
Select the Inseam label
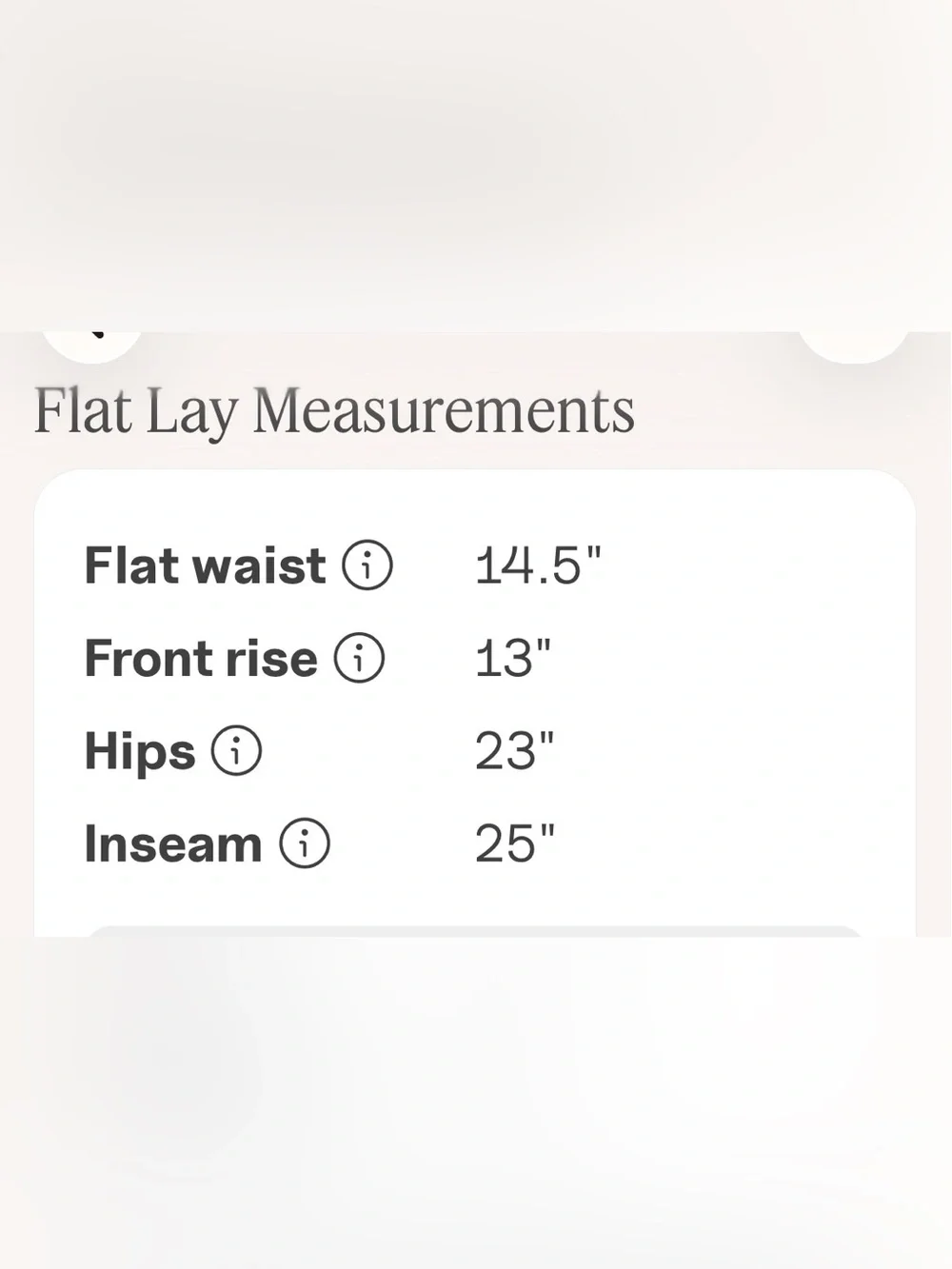pos(173,844)
